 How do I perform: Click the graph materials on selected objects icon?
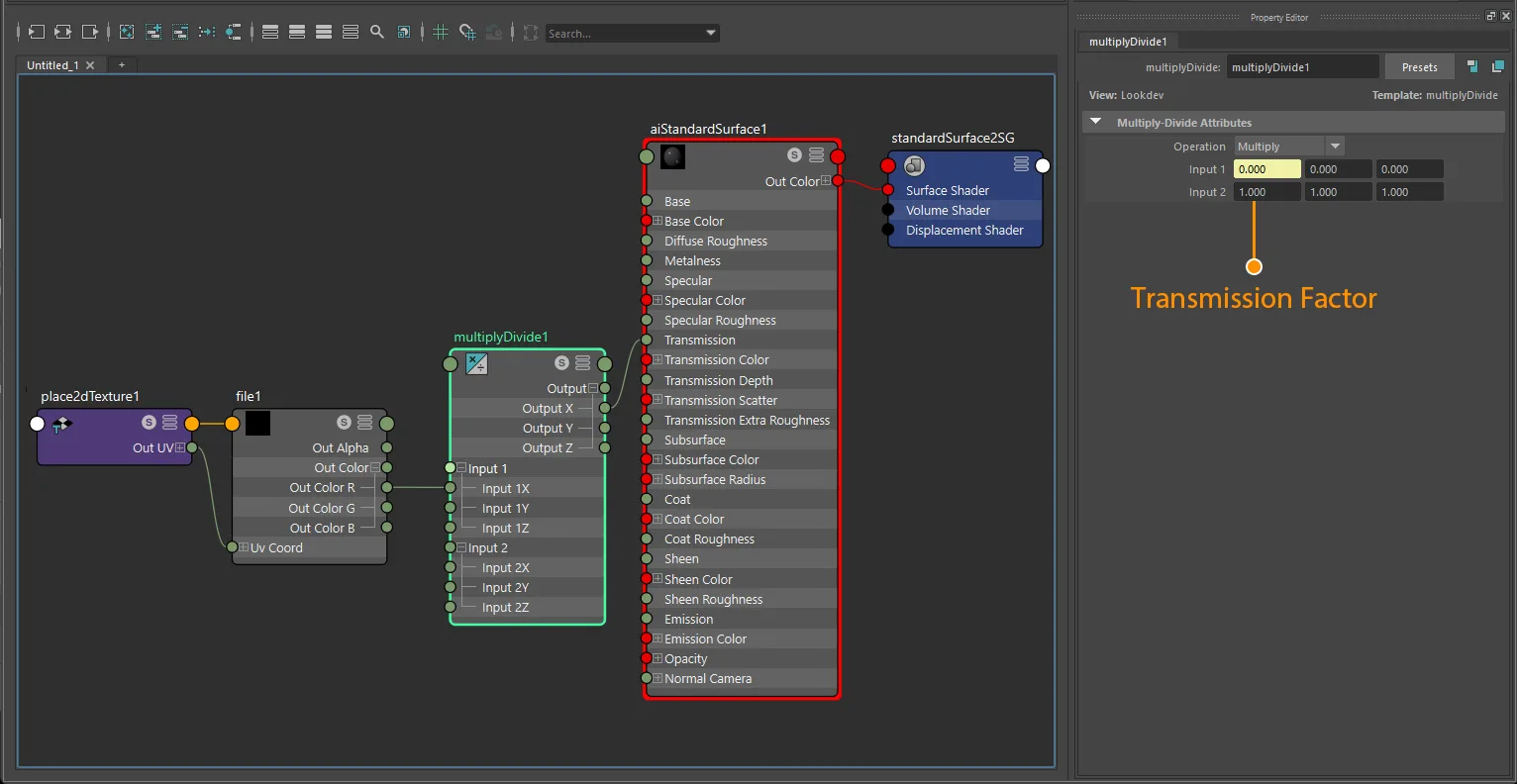click(x=233, y=32)
